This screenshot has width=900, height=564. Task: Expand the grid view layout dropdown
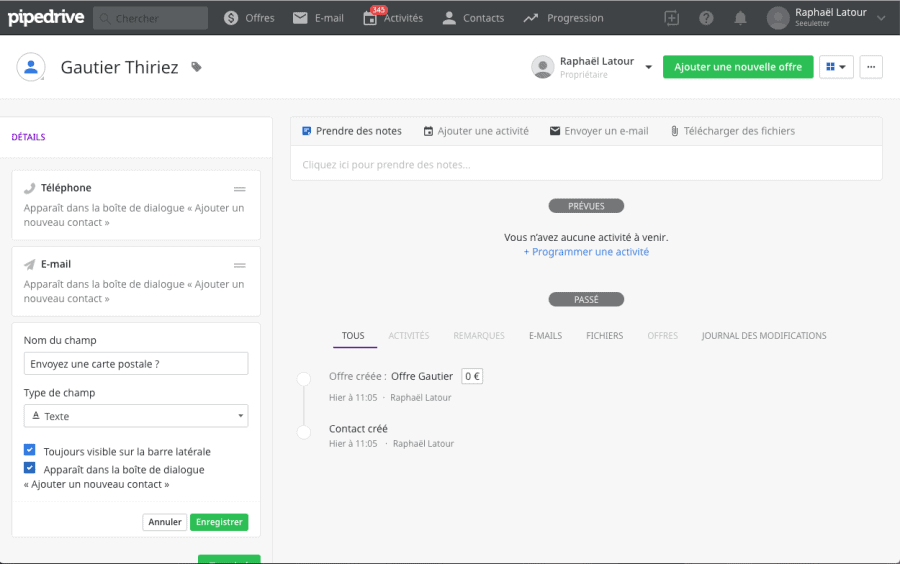coord(836,67)
